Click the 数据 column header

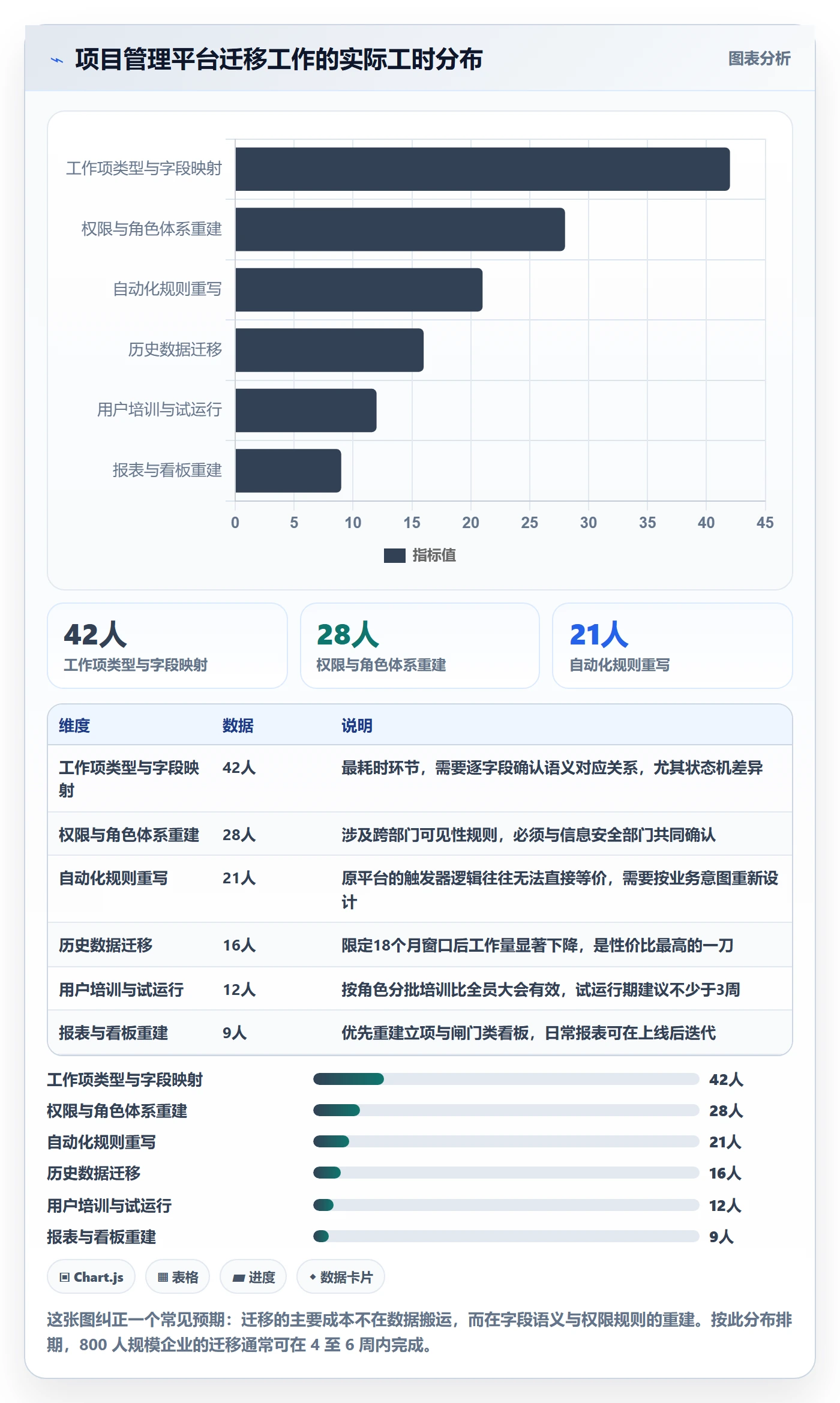238,726
